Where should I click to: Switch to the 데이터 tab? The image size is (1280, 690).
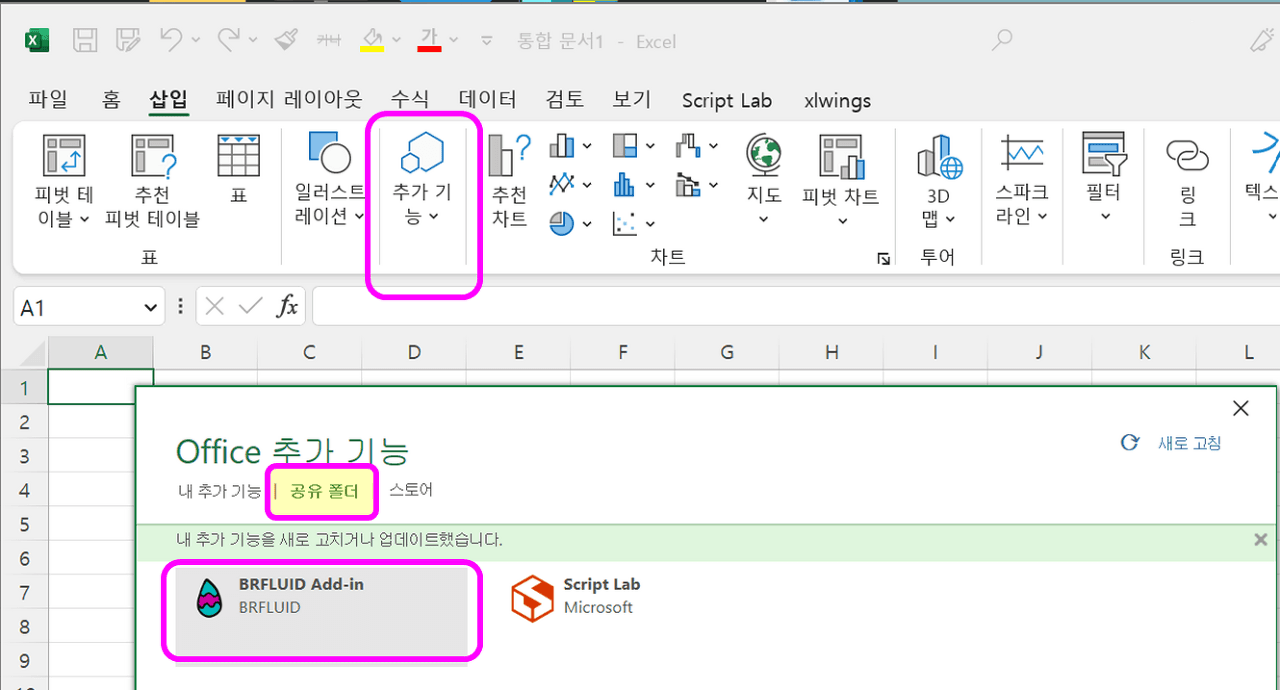point(488,100)
